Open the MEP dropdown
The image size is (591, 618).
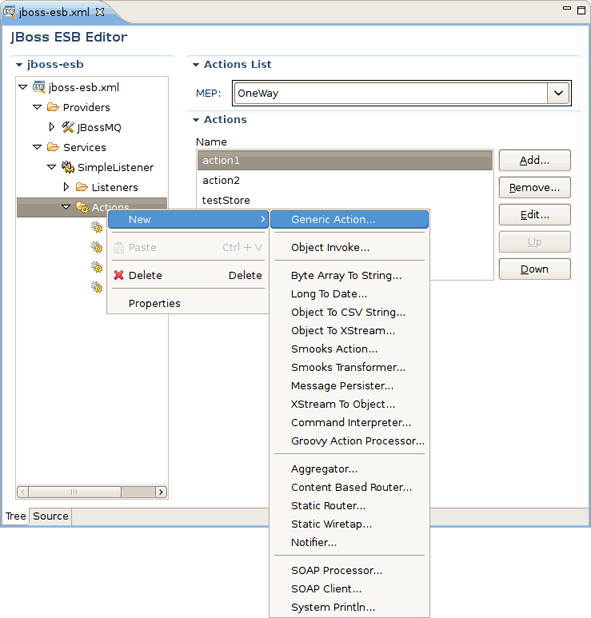[x=558, y=93]
